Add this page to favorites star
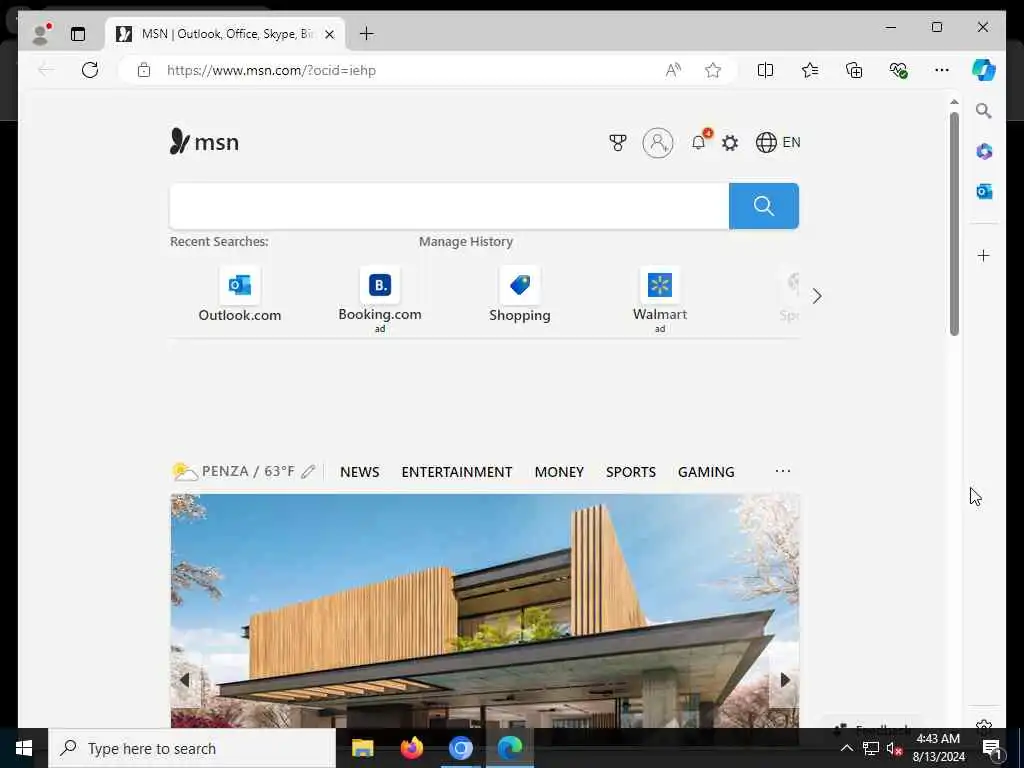Screen dimensions: 1024x768 (712, 70)
